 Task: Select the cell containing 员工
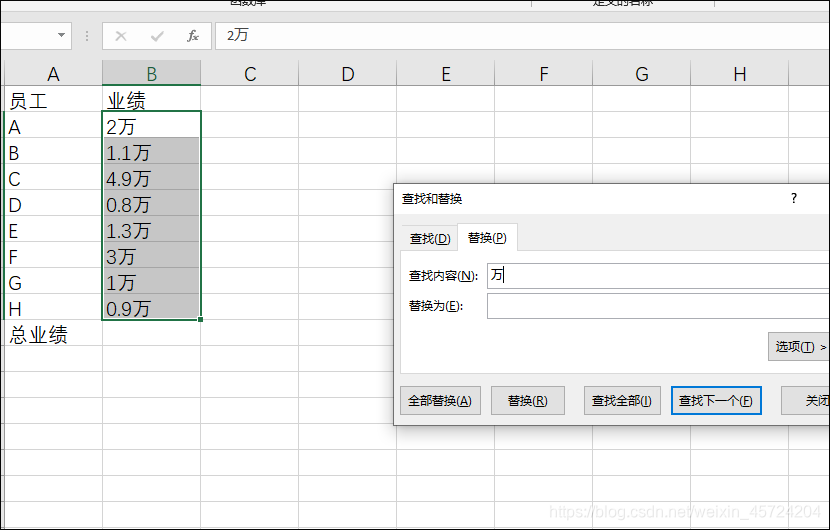click(x=53, y=99)
